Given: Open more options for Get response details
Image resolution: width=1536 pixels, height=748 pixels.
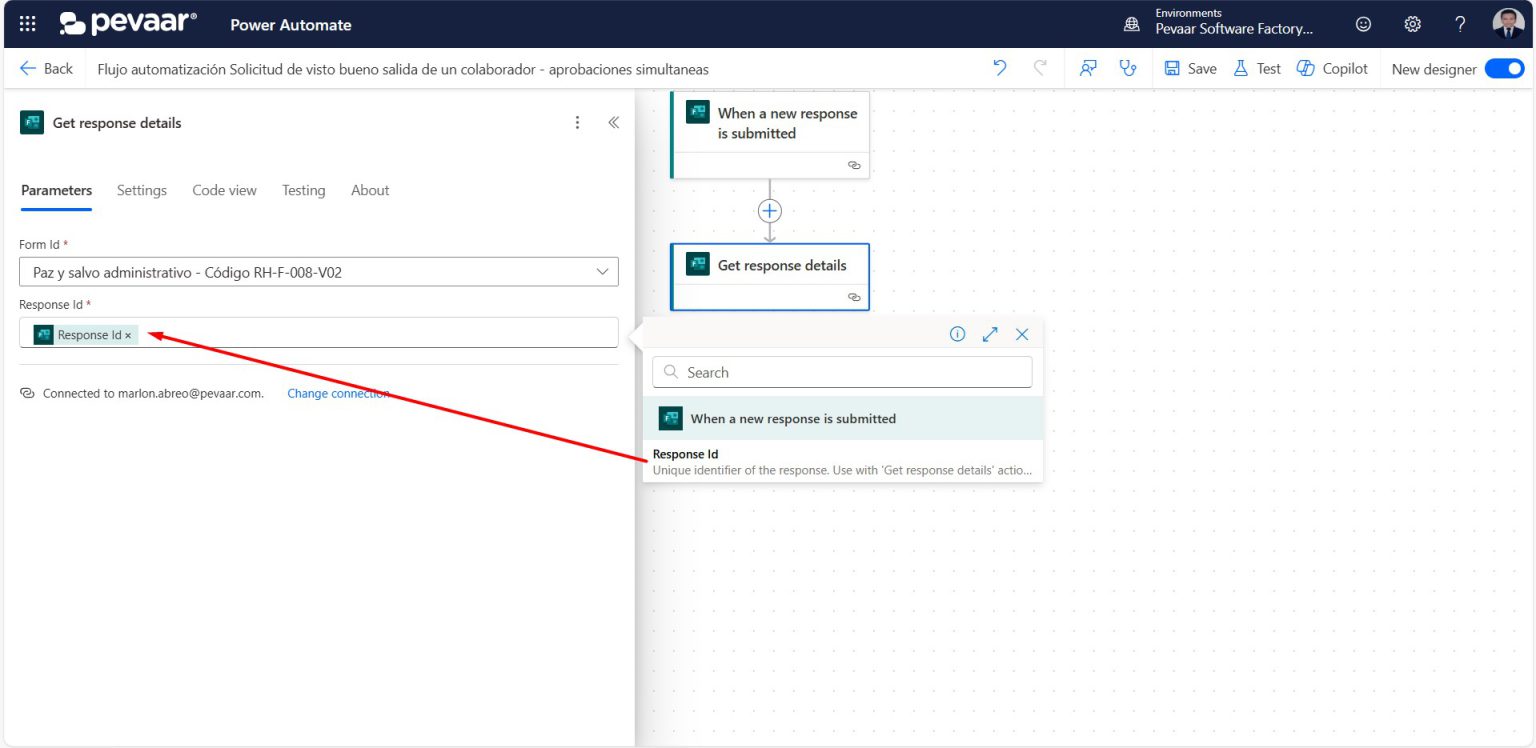Looking at the screenshot, I should (577, 121).
